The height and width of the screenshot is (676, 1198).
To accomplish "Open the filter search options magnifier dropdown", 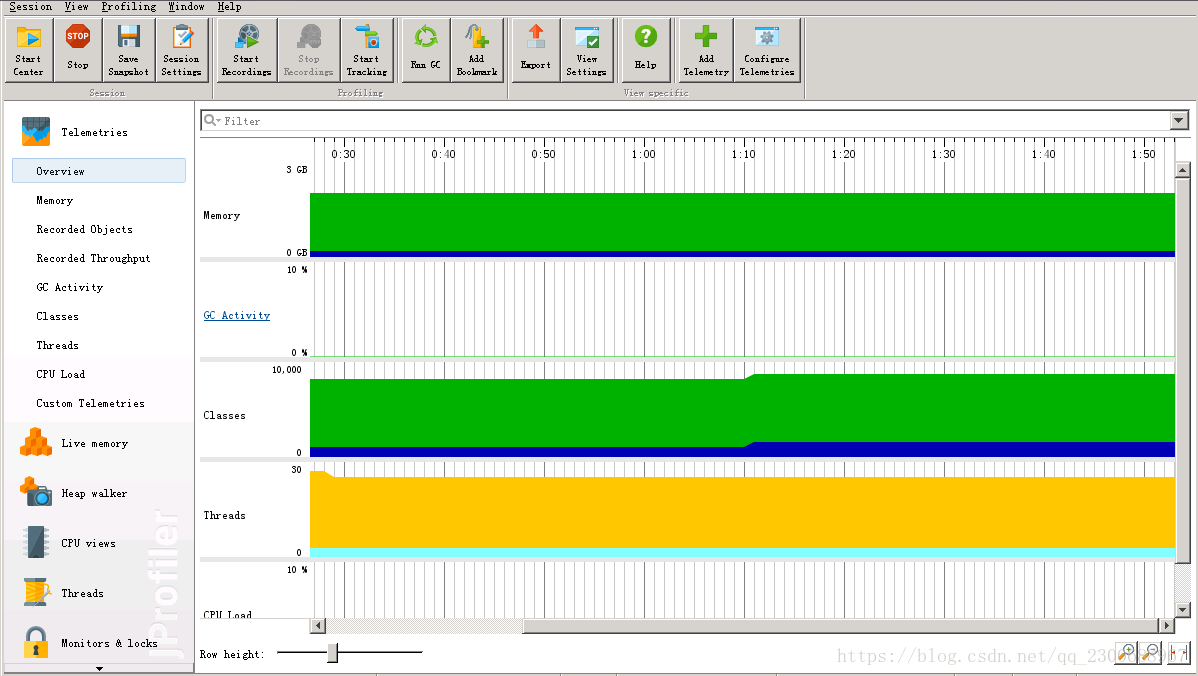I will [212, 121].
